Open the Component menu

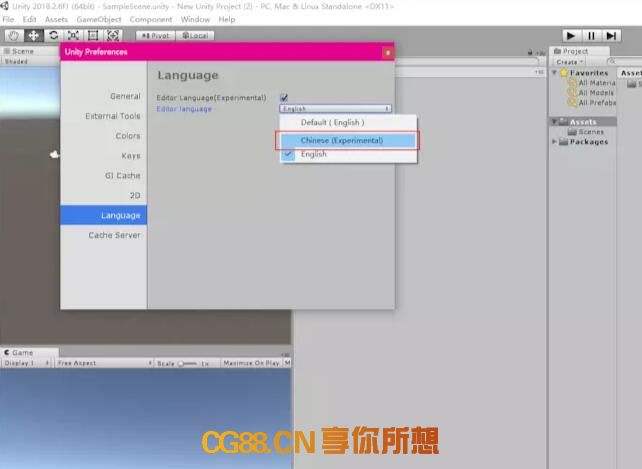coord(151,19)
